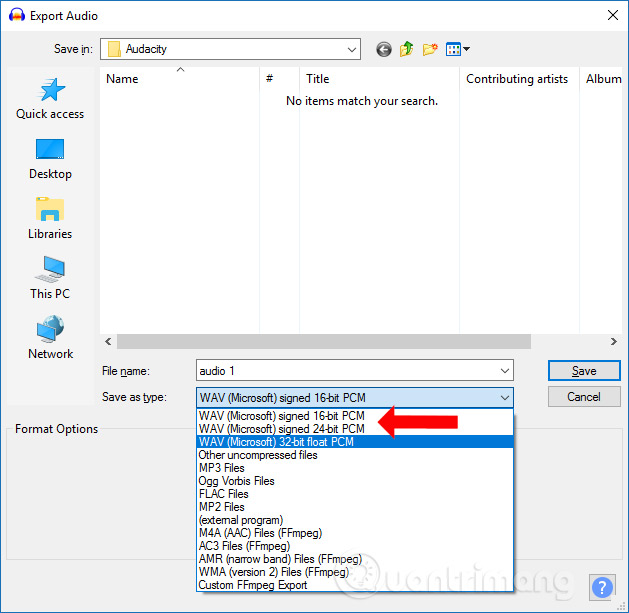Sort by Contributing artists column
The height and width of the screenshot is (613, 629).
(x=519, y=79)
